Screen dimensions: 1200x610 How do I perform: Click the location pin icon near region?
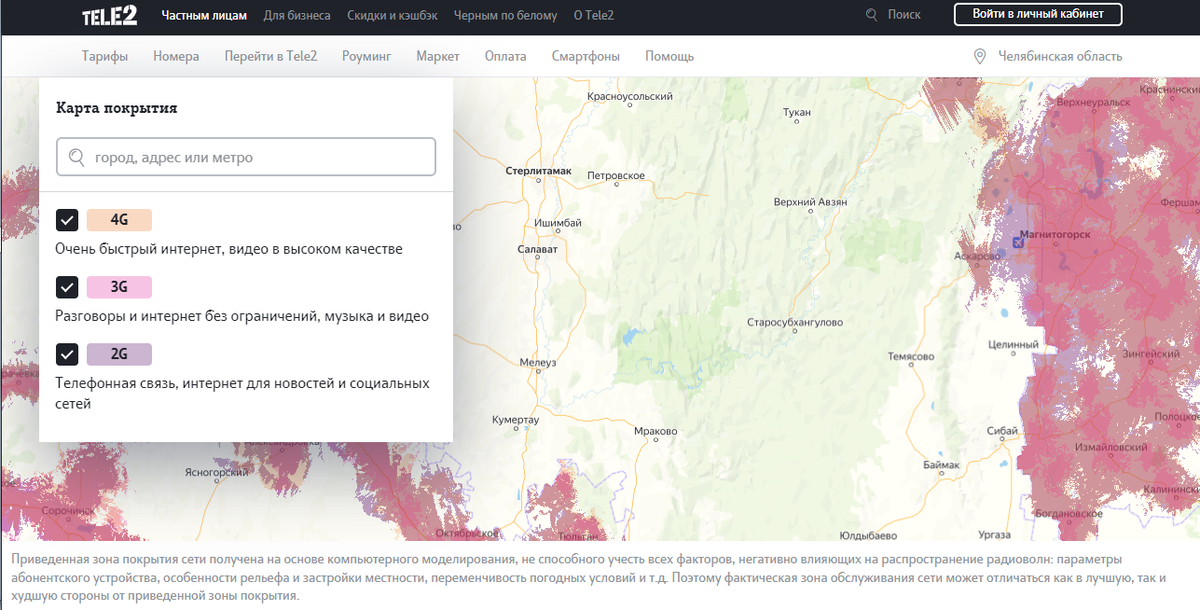[980, 56]
